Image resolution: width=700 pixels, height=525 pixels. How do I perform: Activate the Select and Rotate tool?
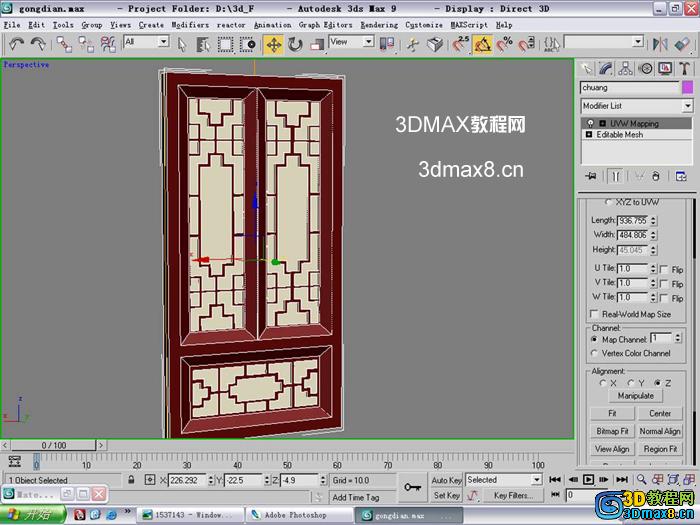point(295,44)
